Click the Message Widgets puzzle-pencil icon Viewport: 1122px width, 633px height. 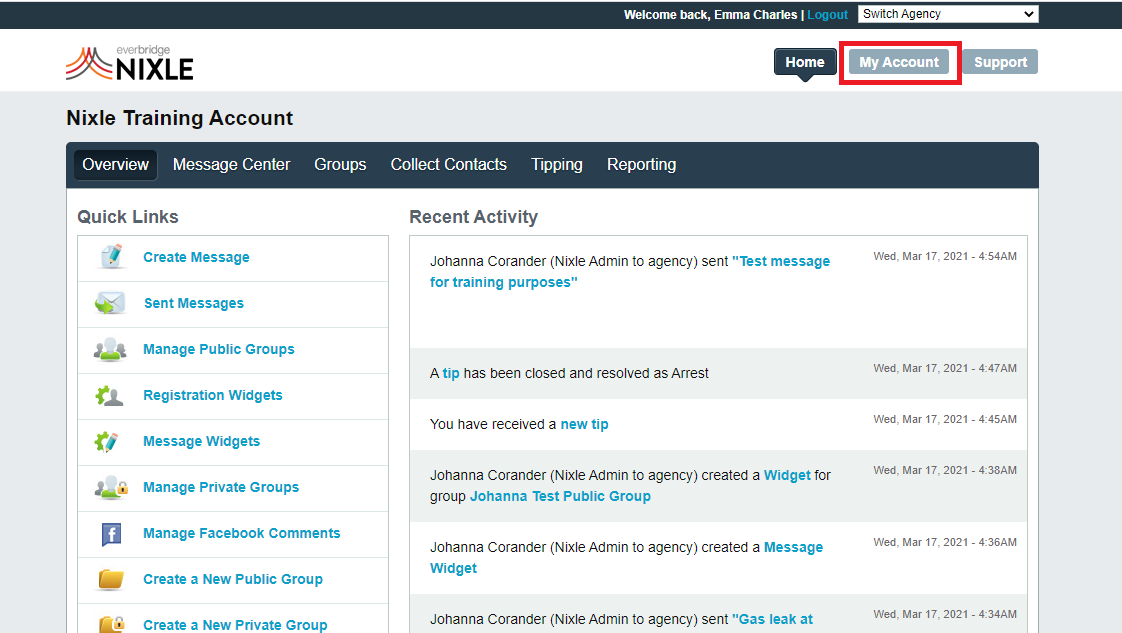pos(108,441)
